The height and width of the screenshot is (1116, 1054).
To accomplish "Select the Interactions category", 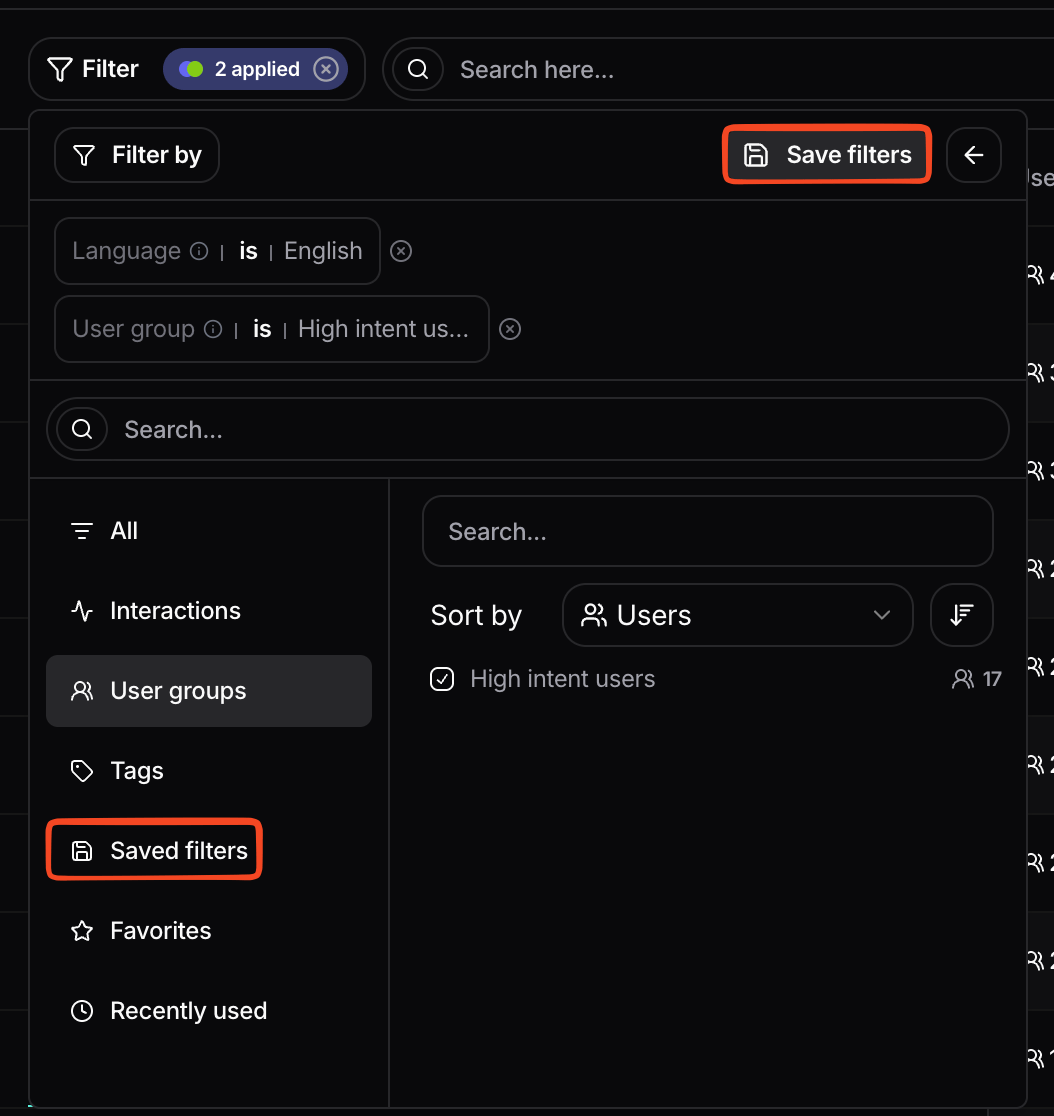I will point(209,611).
